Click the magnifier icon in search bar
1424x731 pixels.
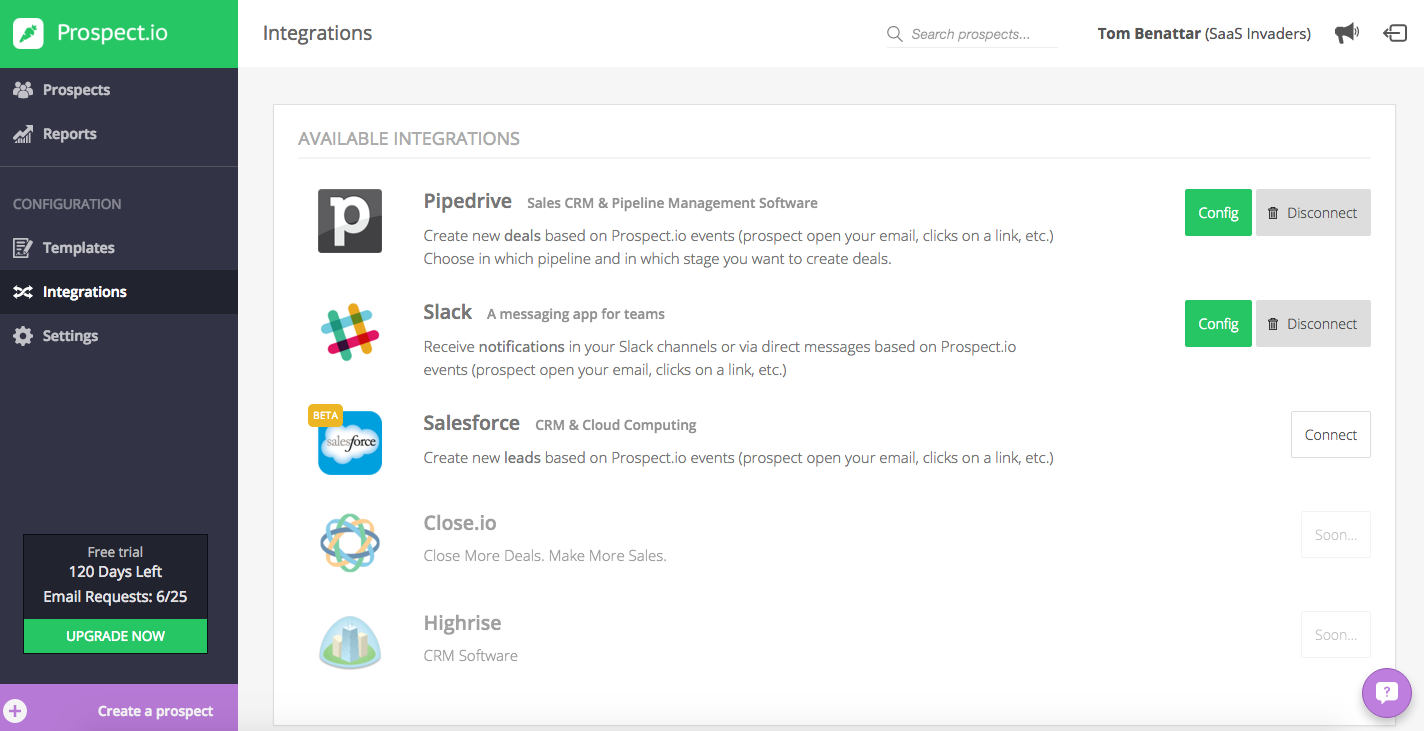pyautogui.click(x=895, y=34)
